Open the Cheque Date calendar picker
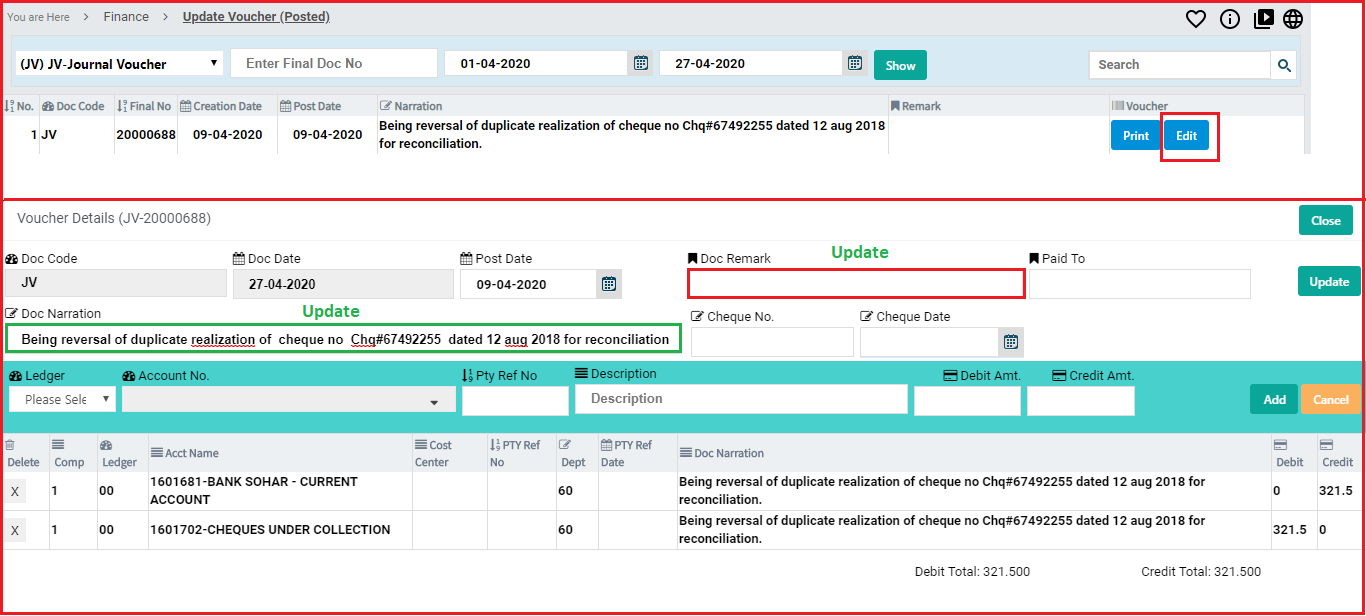The image size is (1366, 616). (x=1011, y=342)
